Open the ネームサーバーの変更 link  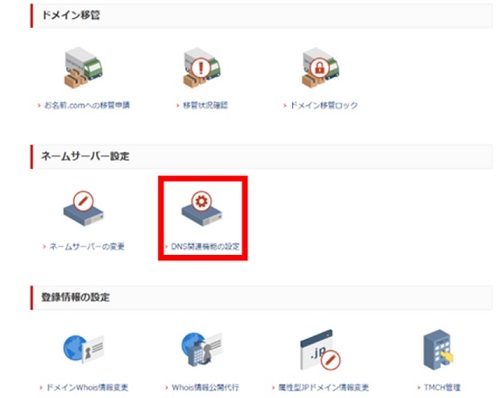coord(87,247)
